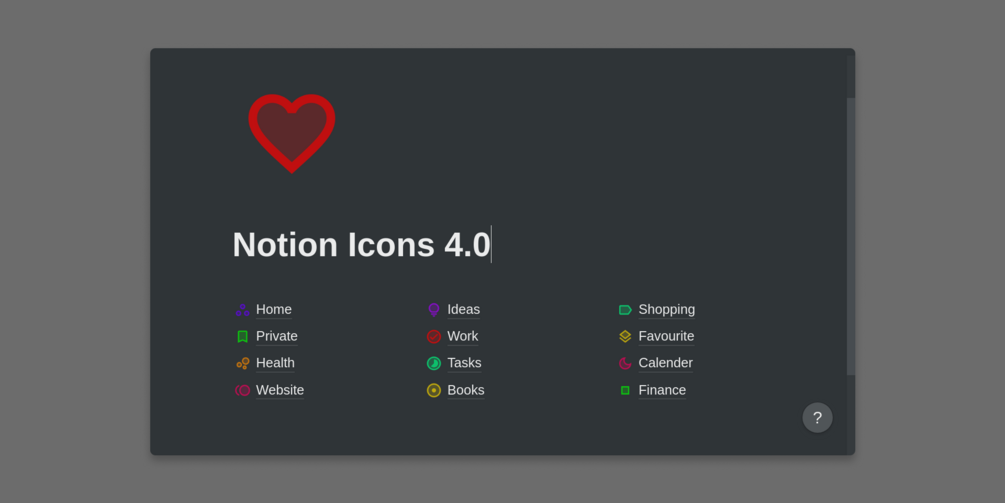Click the pink moon icon beside Calender
The height and width of the screenshot is (503, 1005).
[625, 363]
